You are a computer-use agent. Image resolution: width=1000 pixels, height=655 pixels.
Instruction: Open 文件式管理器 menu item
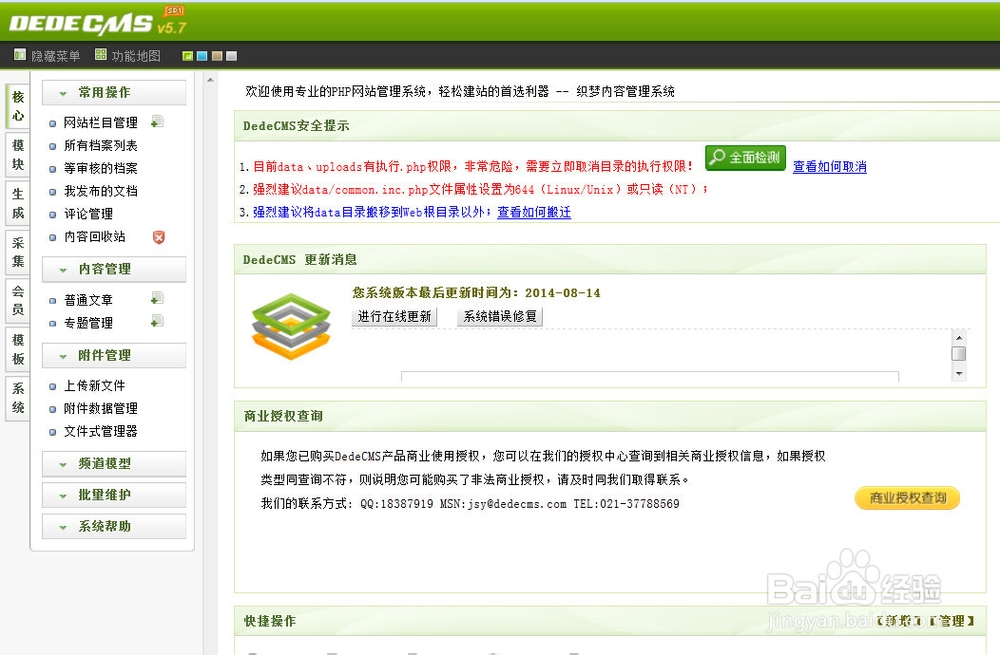click(x=101, y=431)
